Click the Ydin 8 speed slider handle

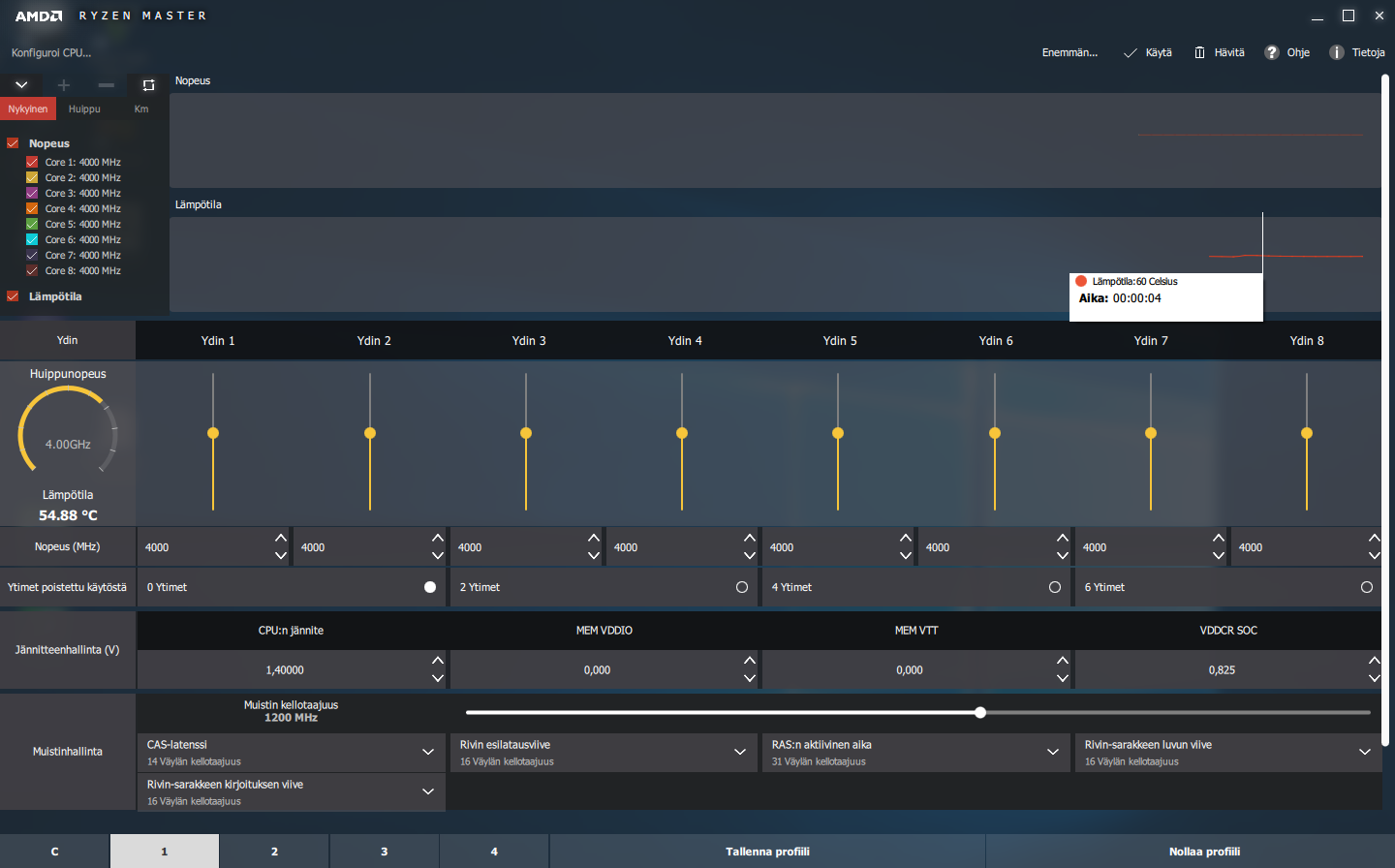(1307, 433)
